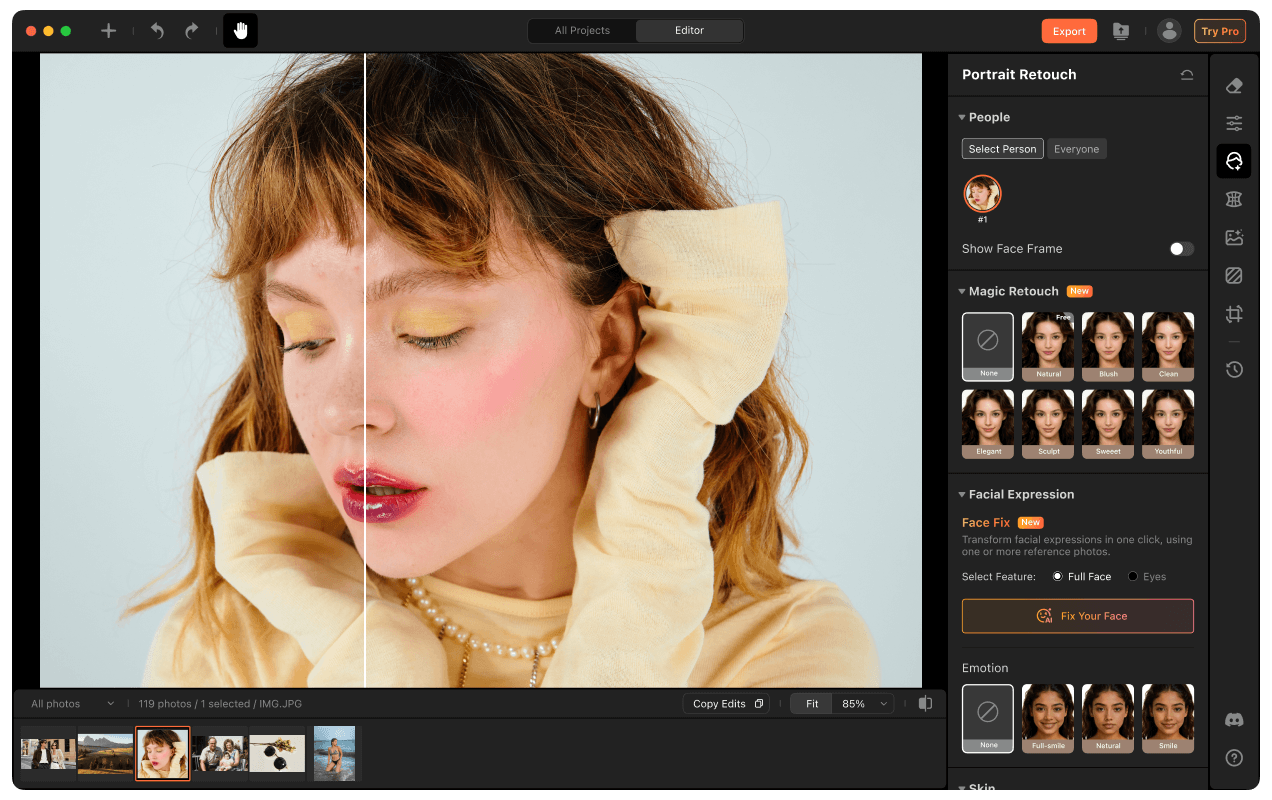
Task: Open the mountain landscape thumbnail in filmstrip
Action: [x=105, y=754]
